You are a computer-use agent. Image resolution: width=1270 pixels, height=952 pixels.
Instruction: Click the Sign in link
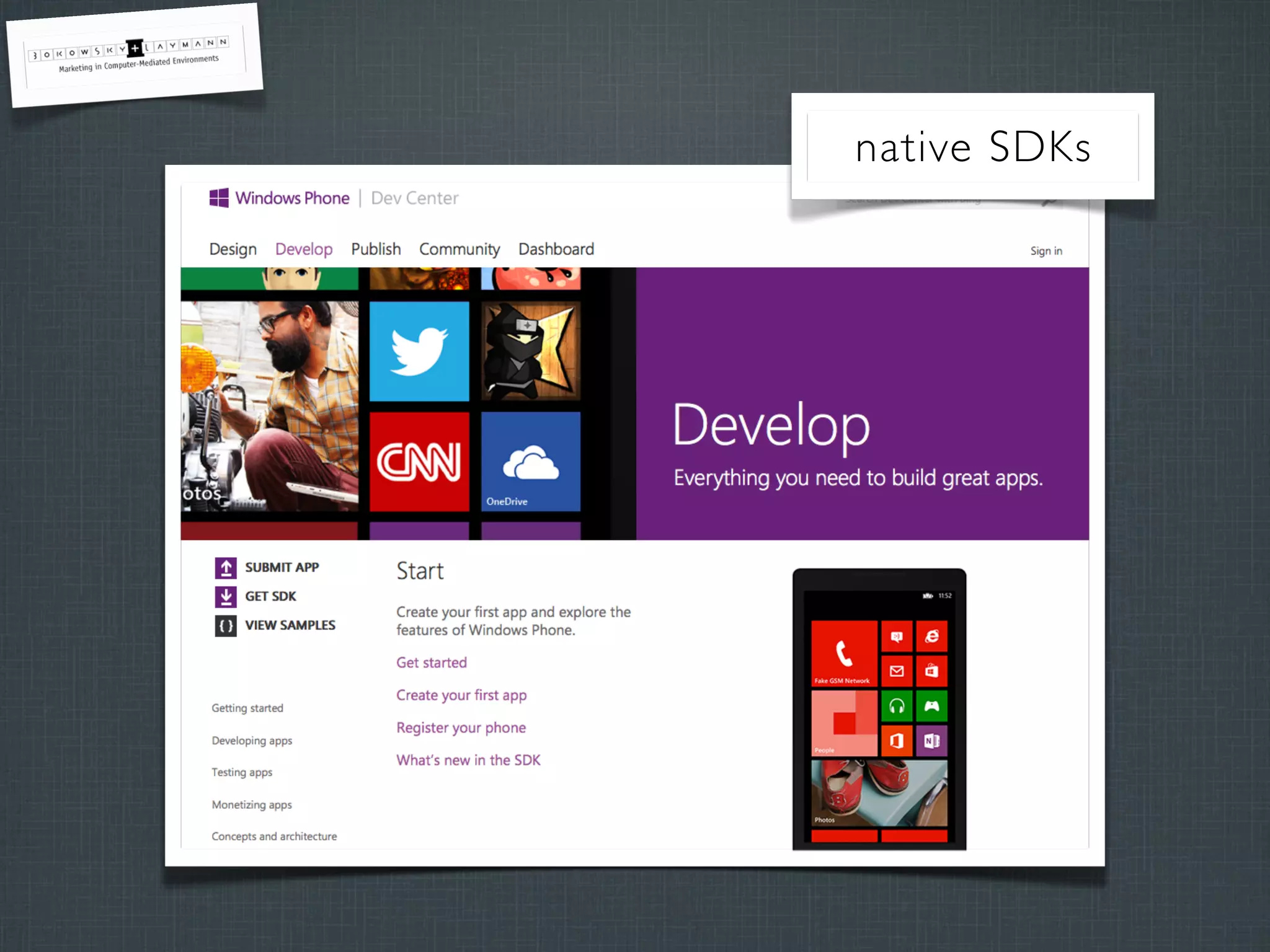pos(1046,251)
